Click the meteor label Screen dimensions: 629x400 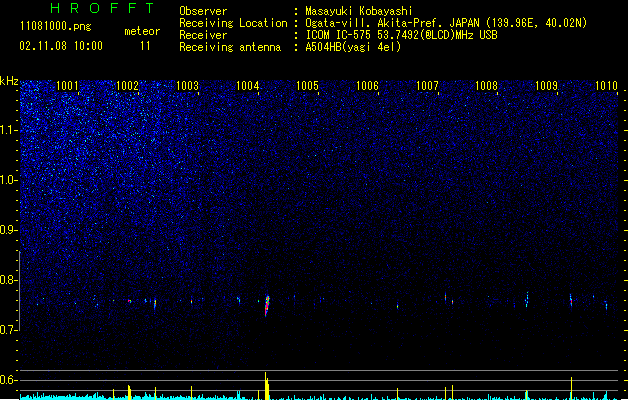coord(142,31)
